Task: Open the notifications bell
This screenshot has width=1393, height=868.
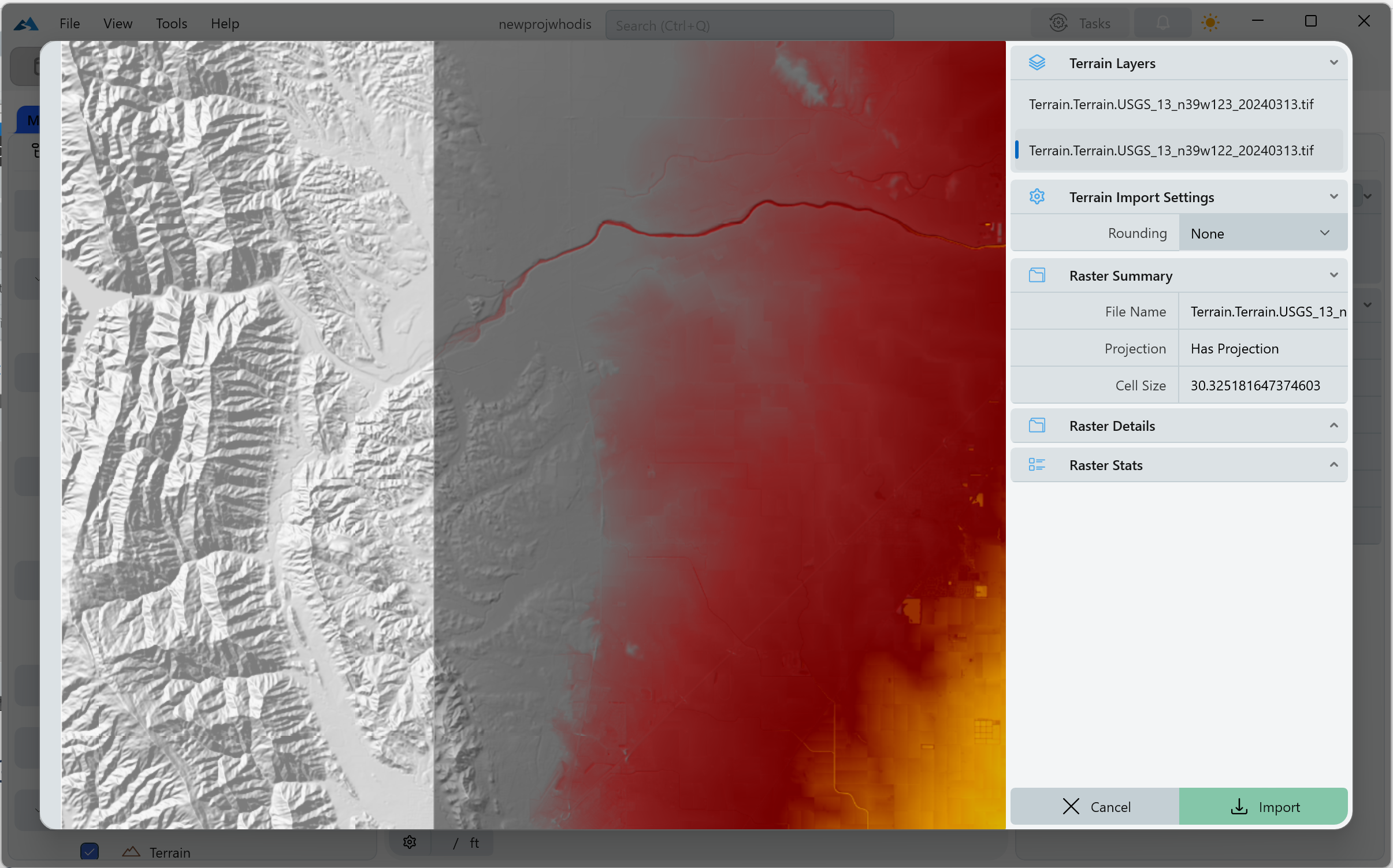Action: 1163,23
